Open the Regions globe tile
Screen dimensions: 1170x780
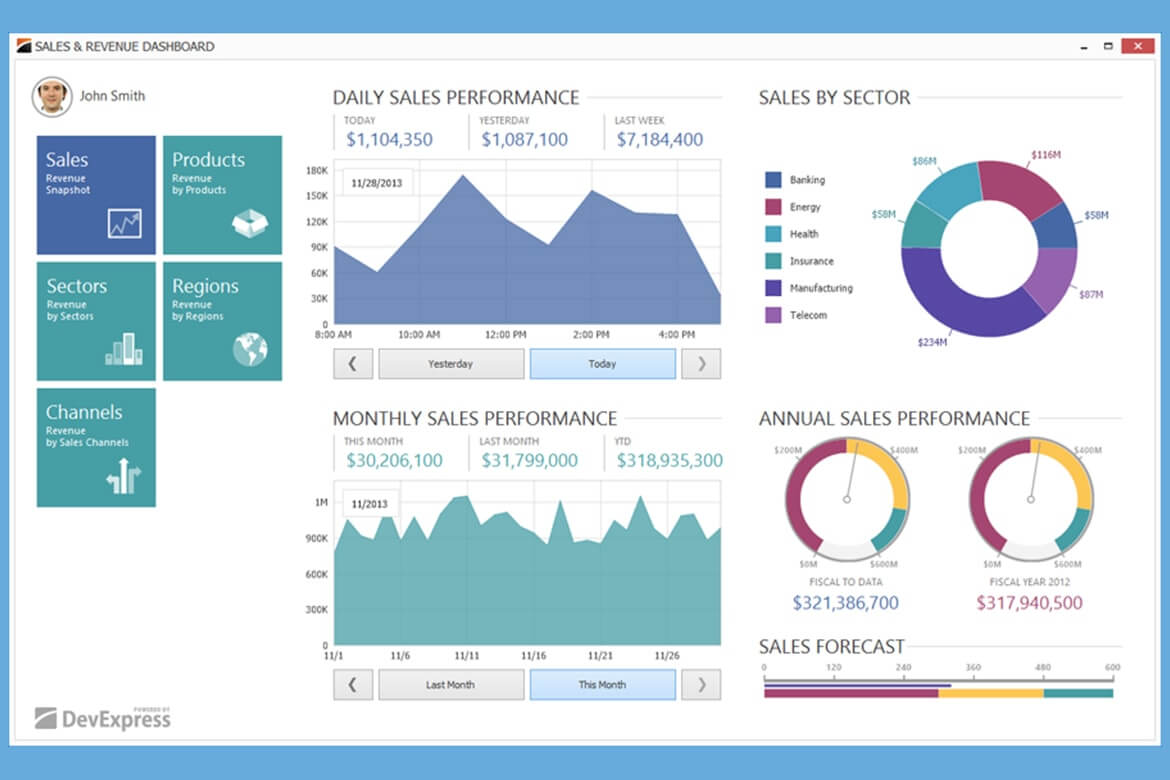[222, 321]
